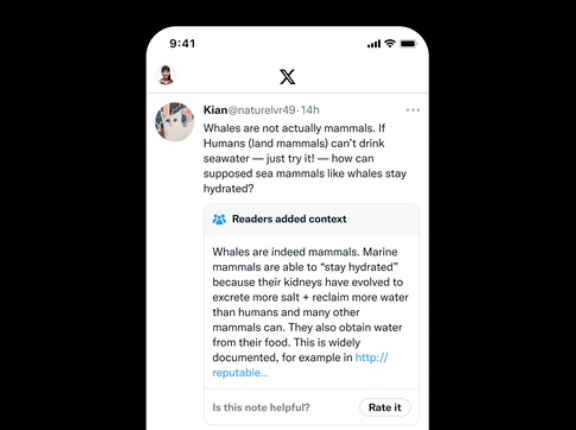Screen dimensions: 576x430
Task: Click the Is this note helpful? prompt
Action: [261, 408]
